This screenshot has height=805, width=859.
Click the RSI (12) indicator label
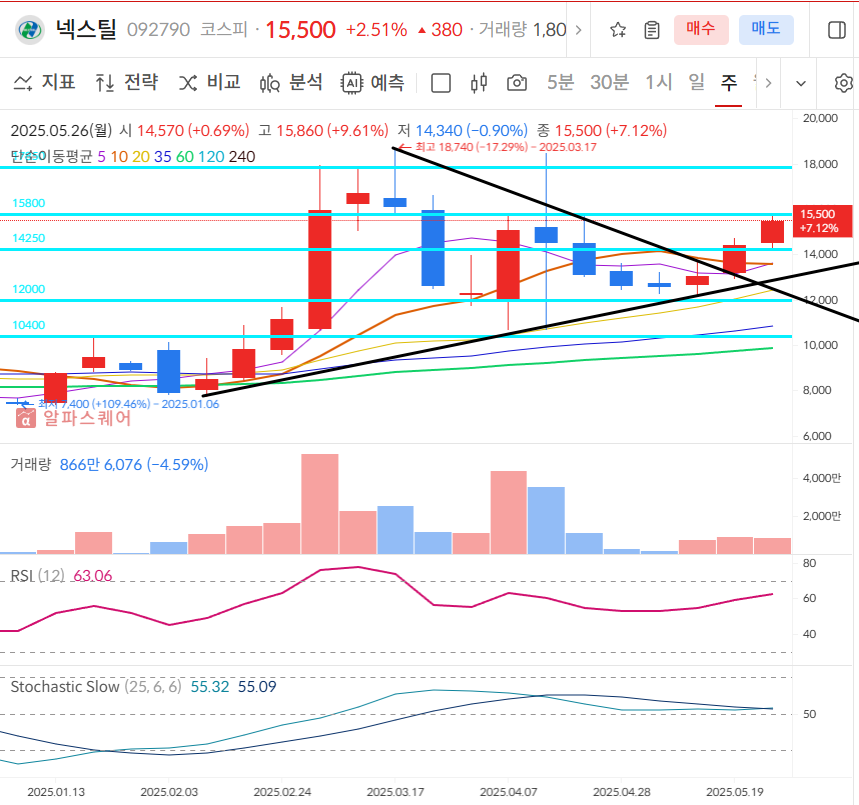pyautogui.click(x=37, y=575)
